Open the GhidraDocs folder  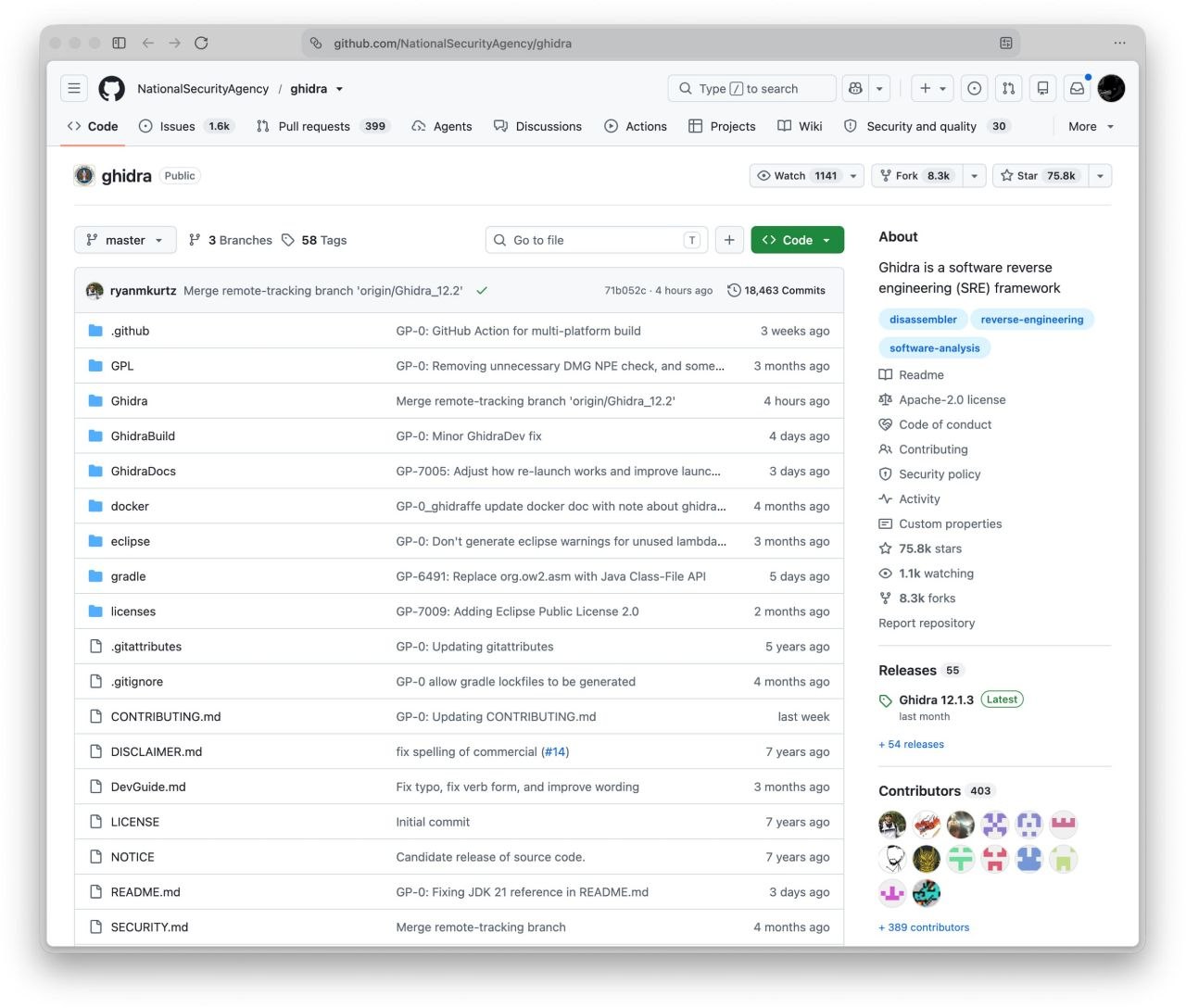143,472
